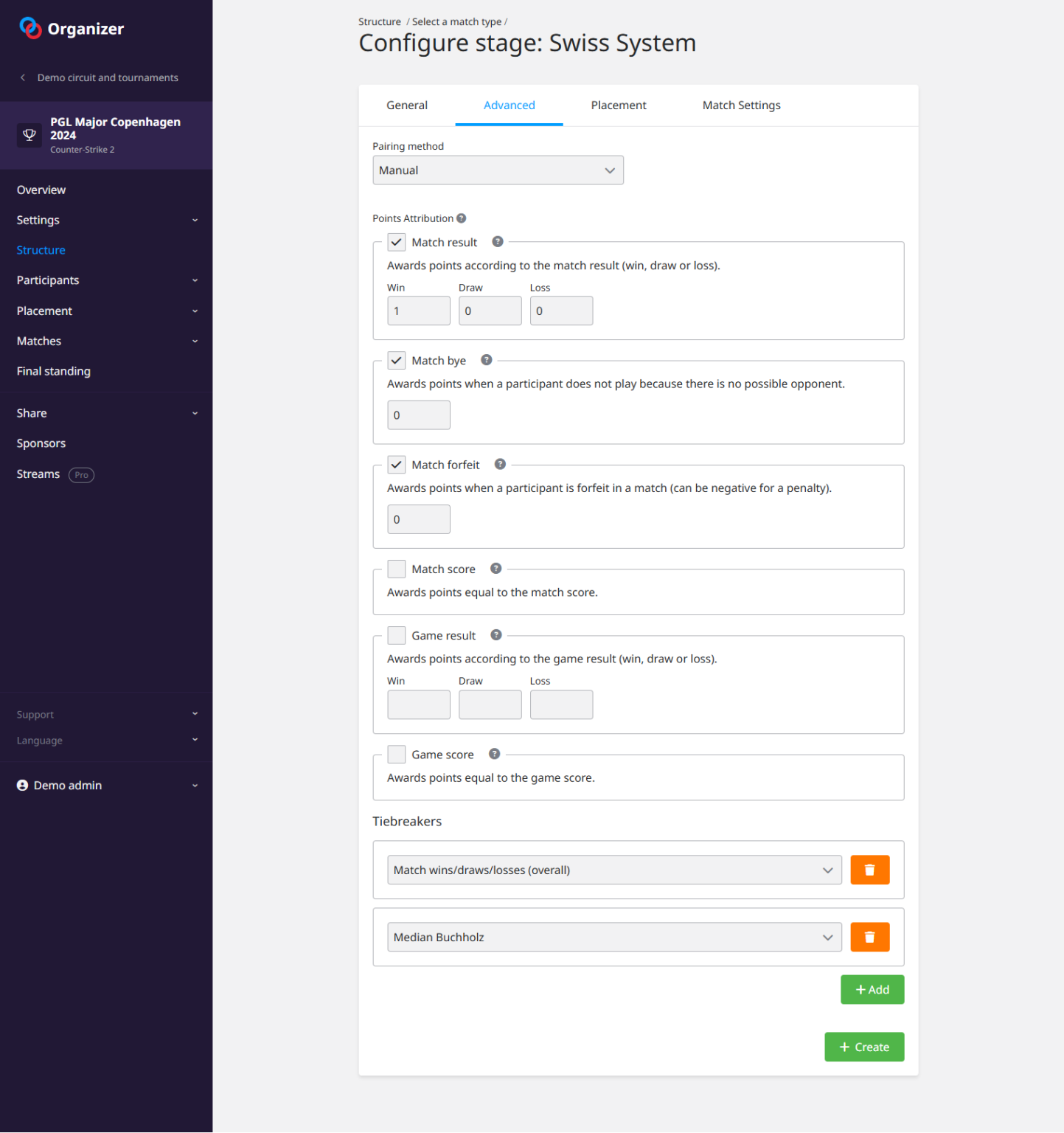This screenshot has width=1064, height=1133.
Task: Enable the Game result checkbox
Action: pyautogui.click(x=397, y=635)
